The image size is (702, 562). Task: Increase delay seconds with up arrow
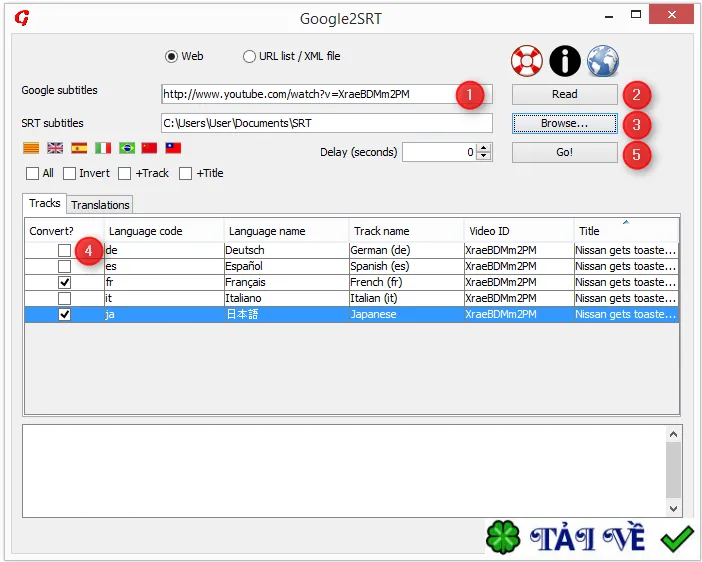483,148
